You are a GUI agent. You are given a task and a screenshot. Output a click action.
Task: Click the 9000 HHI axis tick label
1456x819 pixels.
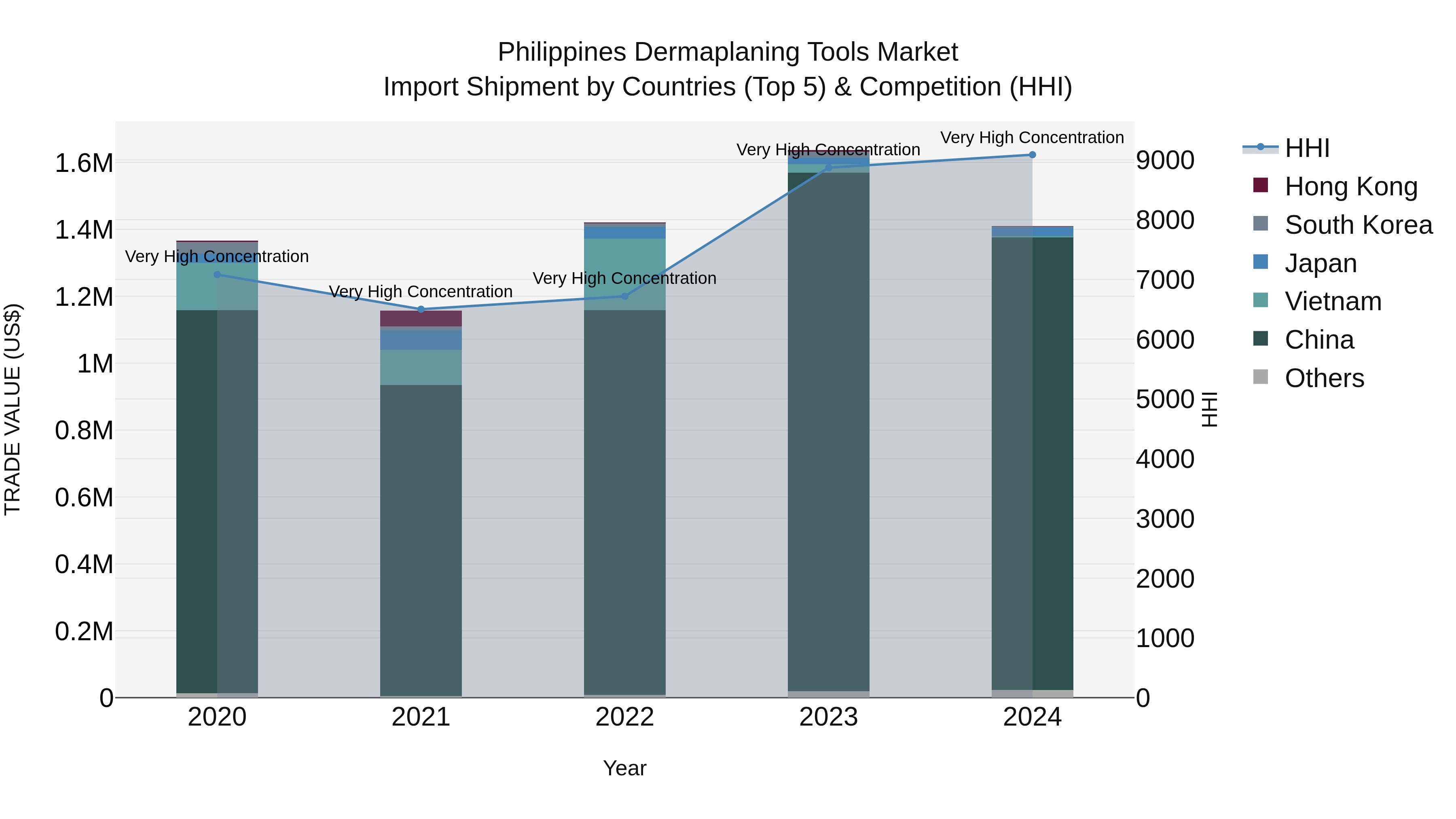click(1166, 161)
